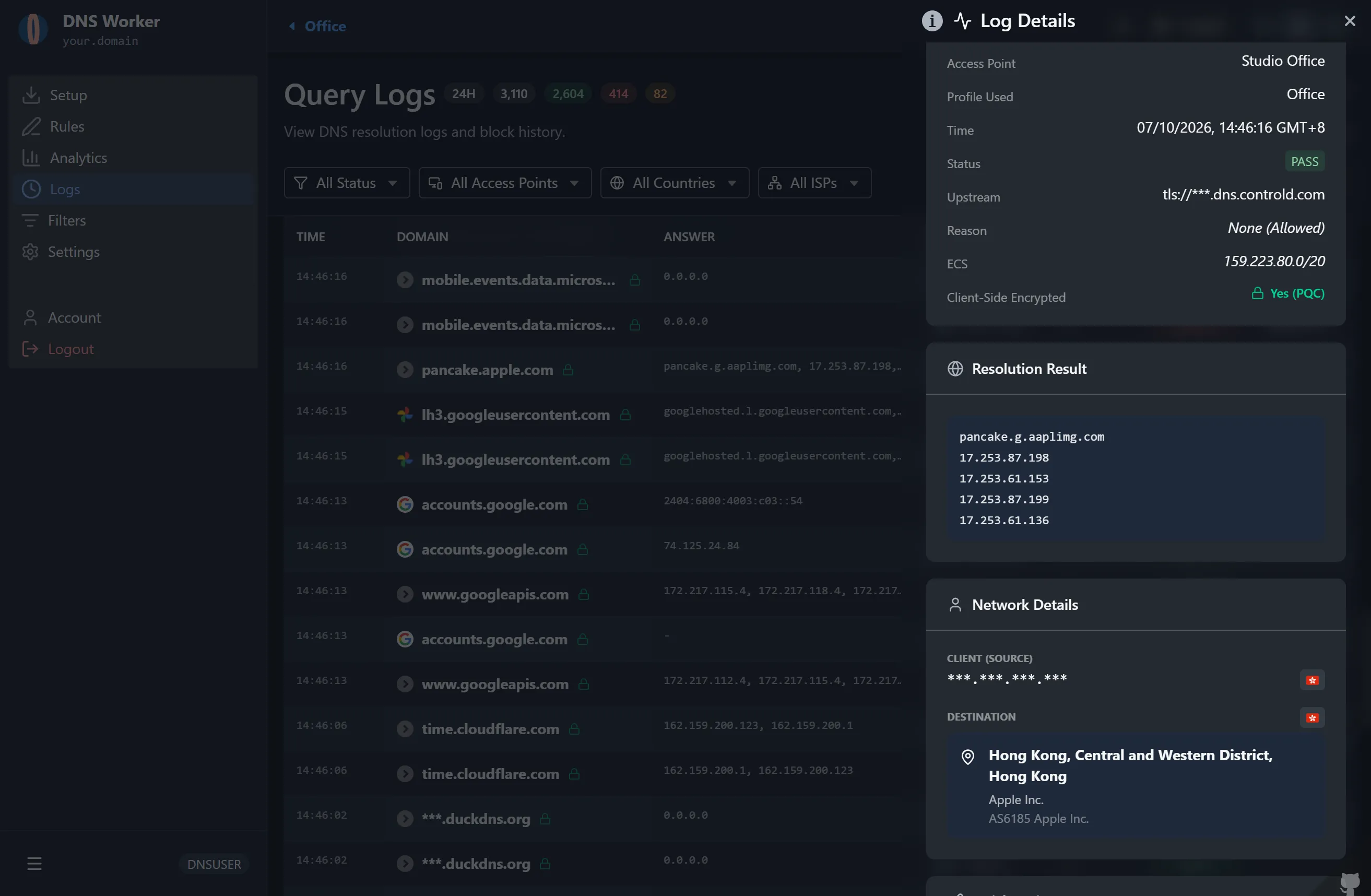The width and height of the screenshot is (1371, 896).
Task: Click the upstream tls://***.dns.controld.com value
Action: (1243, 195)
